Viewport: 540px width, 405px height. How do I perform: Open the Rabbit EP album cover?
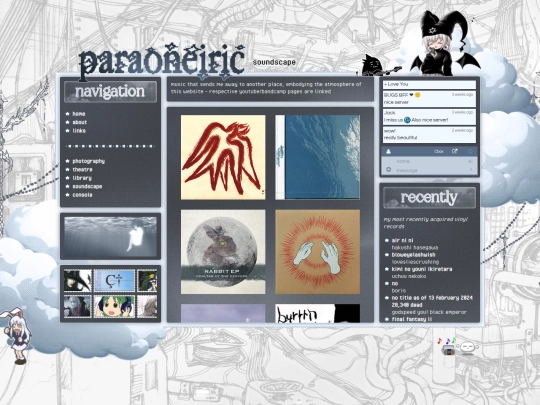(223, 252)
